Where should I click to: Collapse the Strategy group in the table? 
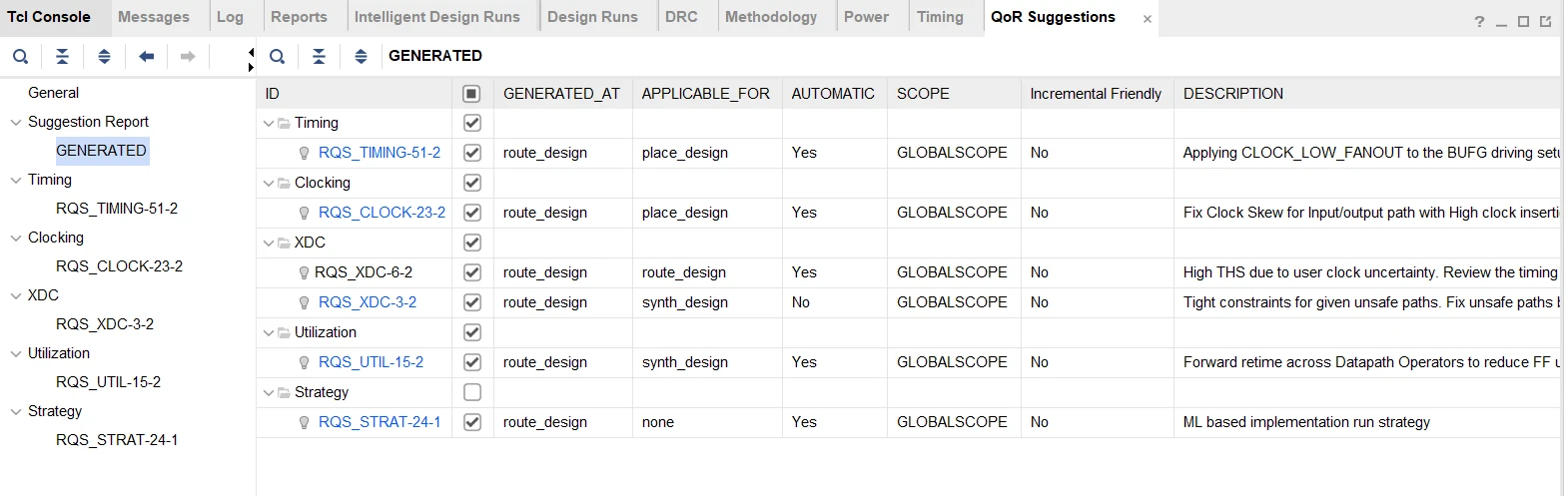(x=269, y=392)
